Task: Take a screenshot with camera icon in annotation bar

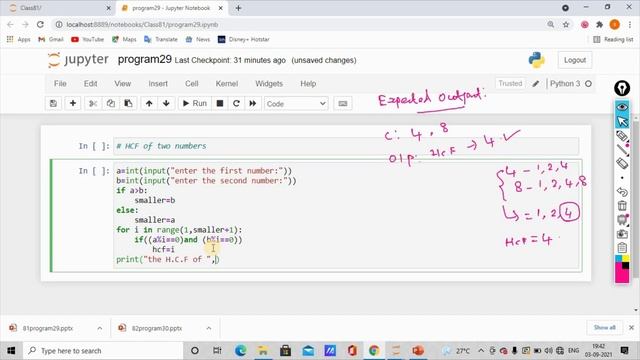Action: [622, 234]
